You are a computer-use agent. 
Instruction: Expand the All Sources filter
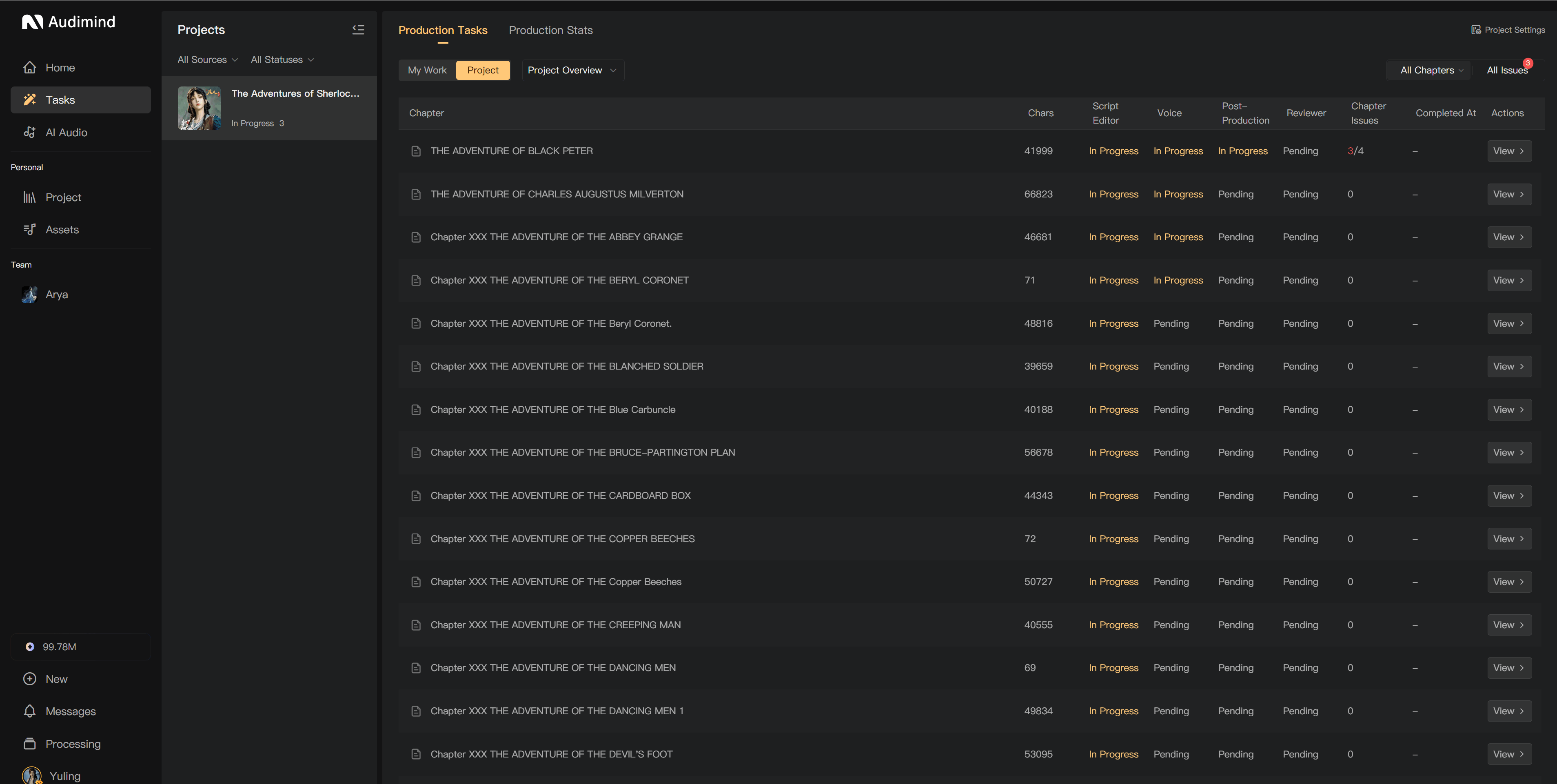tap(207, 60)
